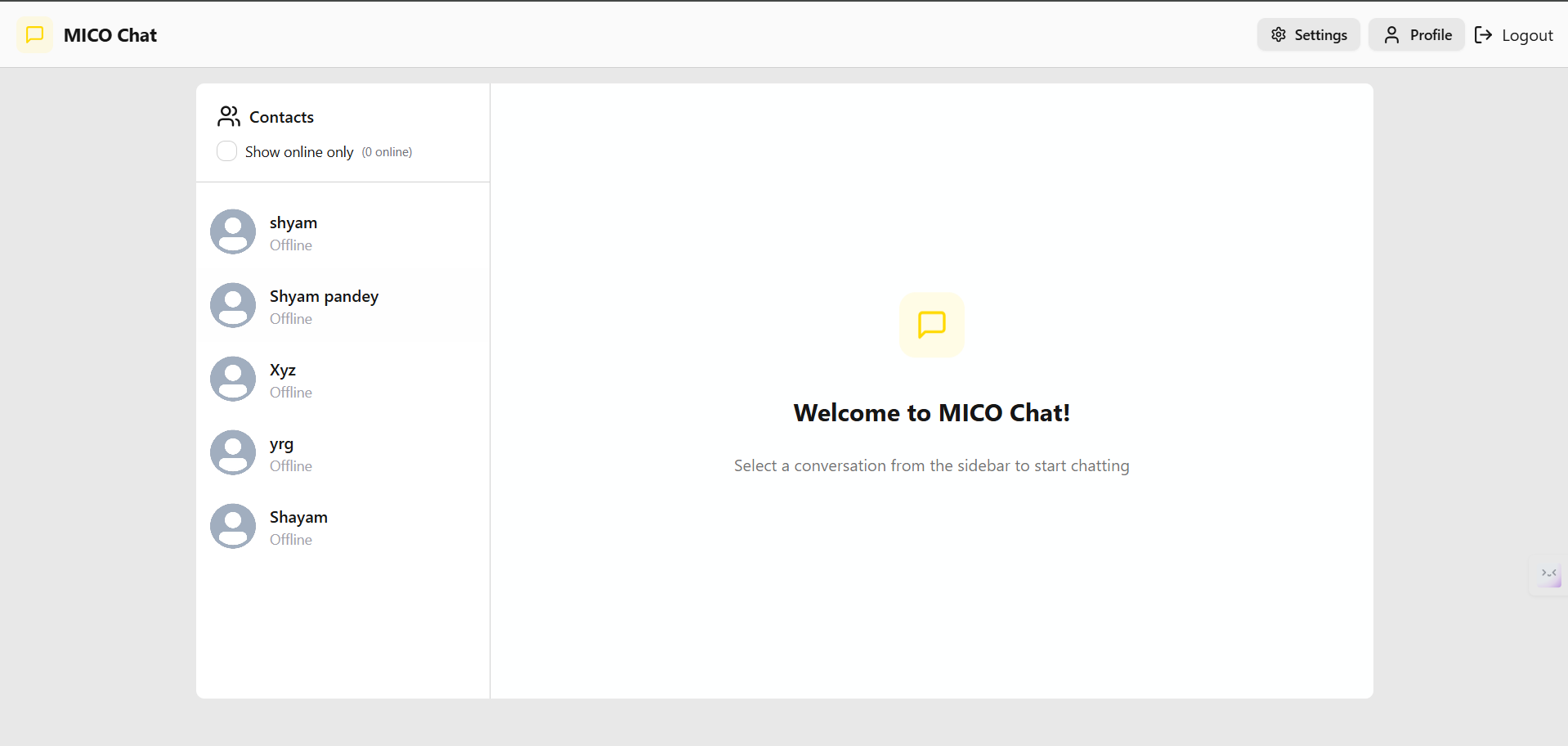Open the Profile page

click(x=1417, y=35)
